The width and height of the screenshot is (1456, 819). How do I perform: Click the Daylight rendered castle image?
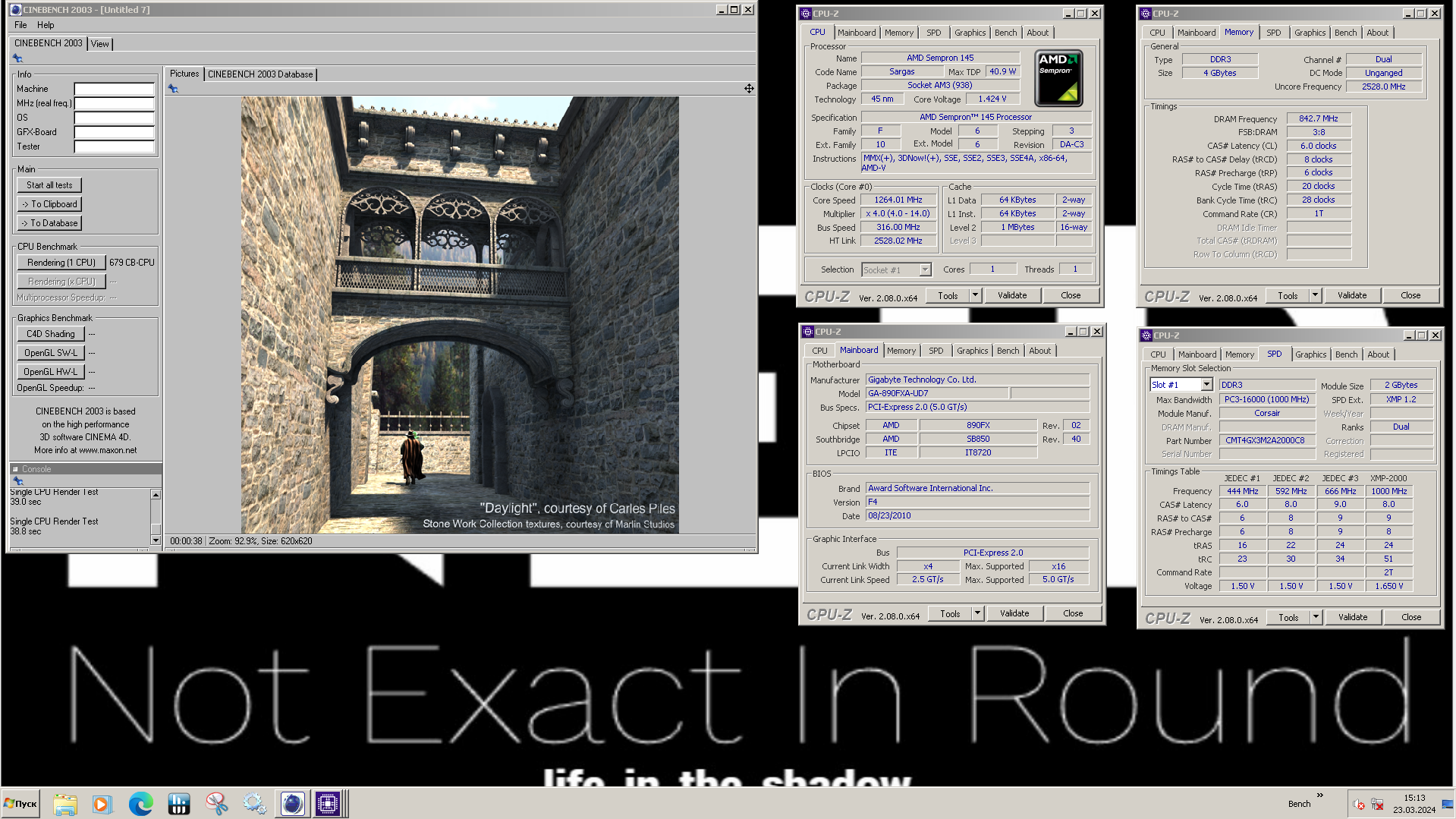click(x=460, y=315)
